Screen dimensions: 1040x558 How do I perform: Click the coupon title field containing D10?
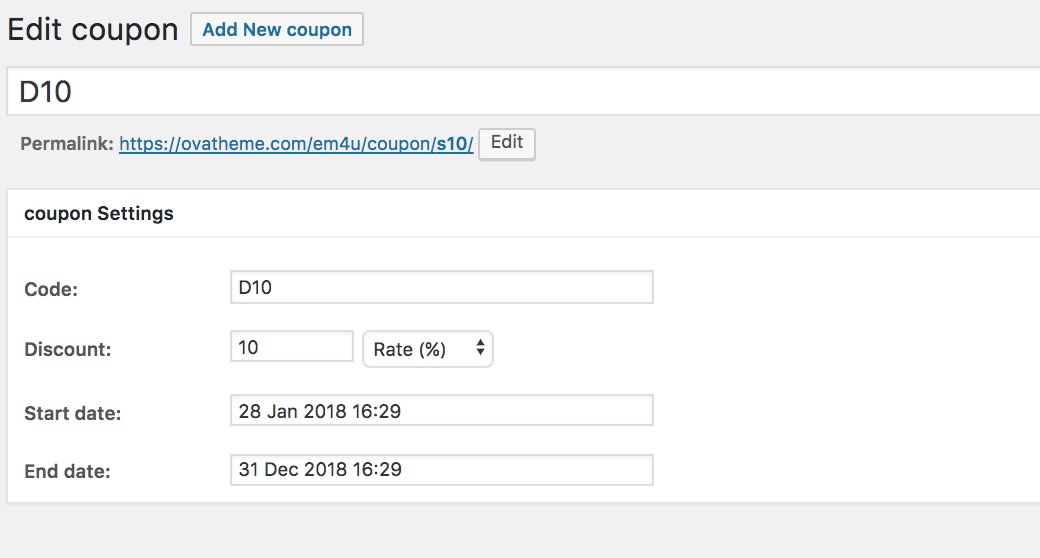coord(520,92)
